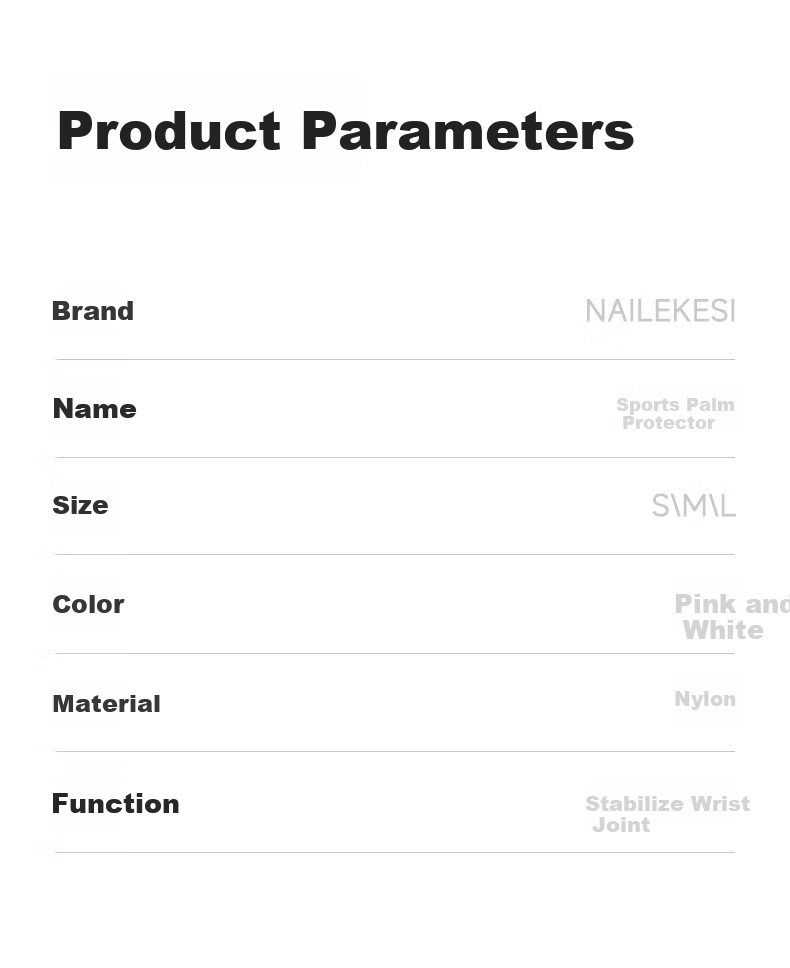This screenshot has width=790, height=968.
Task: Click the Nylon material value
Action: (x=705, y=699)
